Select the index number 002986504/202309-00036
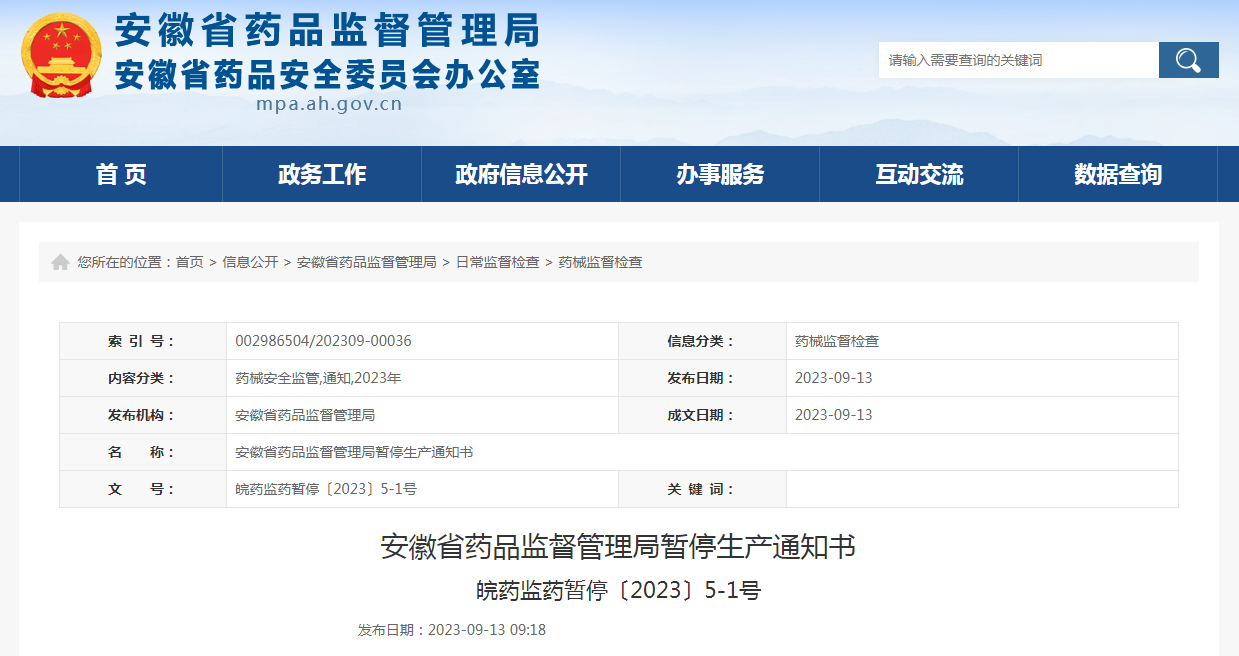Screen dimensions: 1239x656 323,341
